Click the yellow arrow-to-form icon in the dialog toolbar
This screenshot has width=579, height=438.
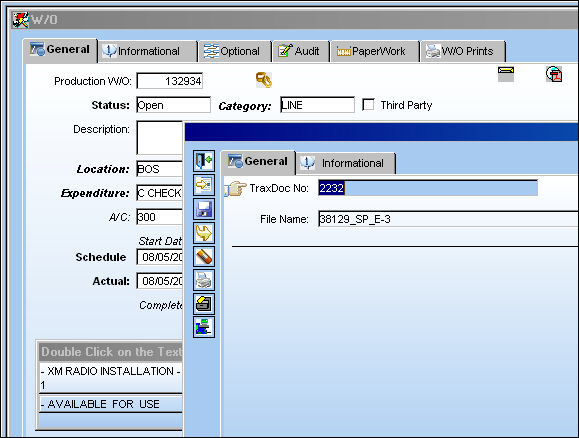click(204, 185)
